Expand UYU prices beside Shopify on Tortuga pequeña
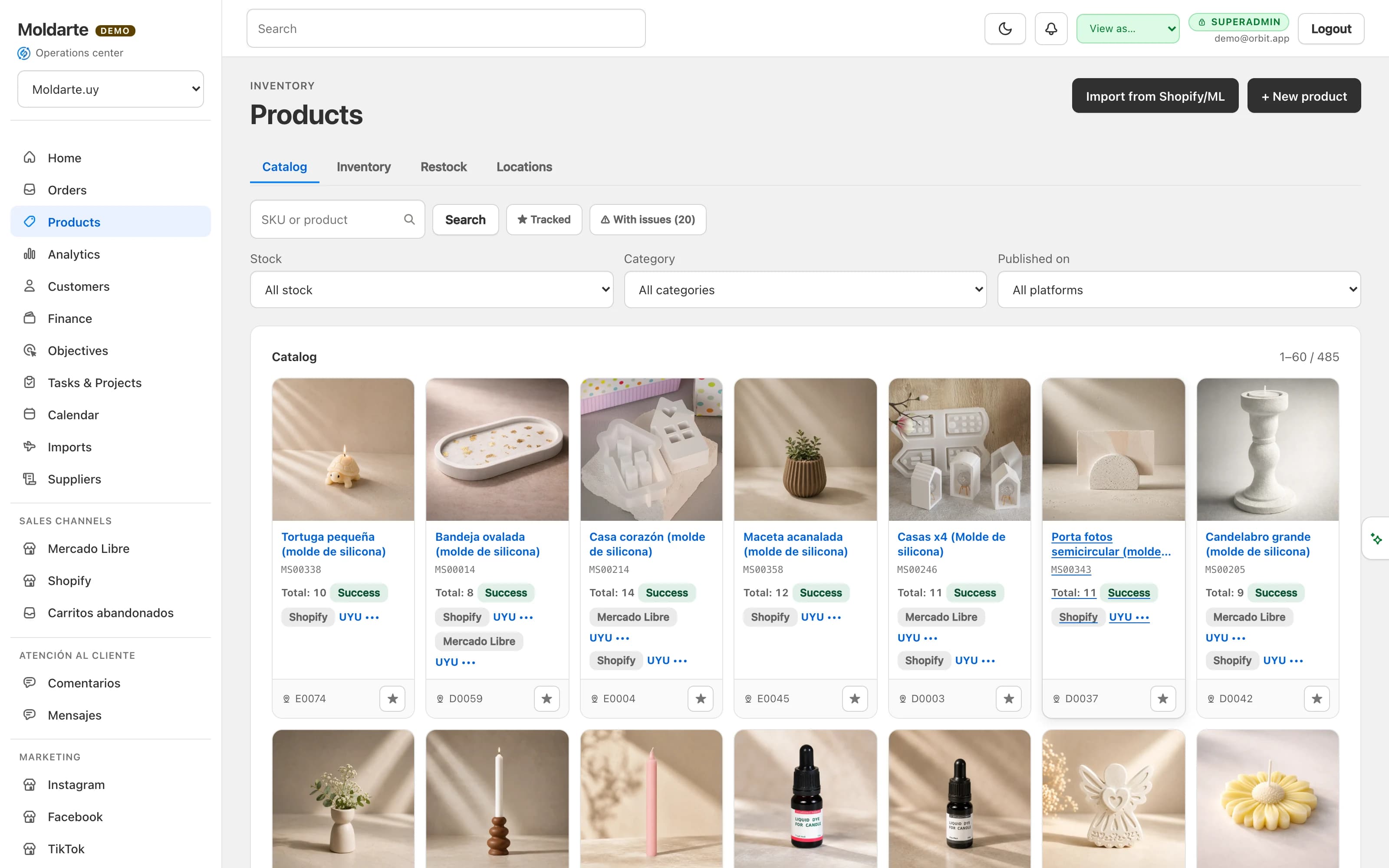The height and width of the screenshot is (868, 1389). coord(359,617)
